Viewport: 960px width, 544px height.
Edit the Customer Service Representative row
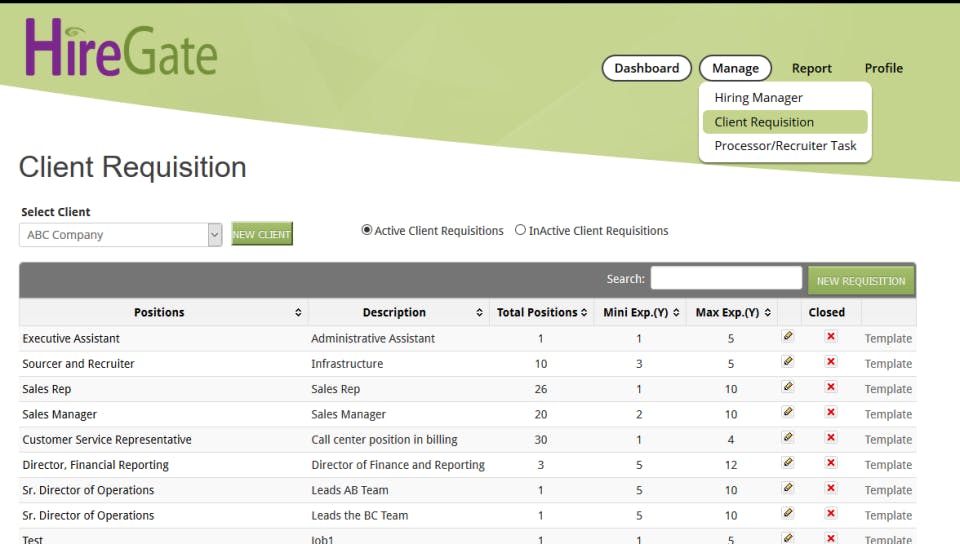788,438
